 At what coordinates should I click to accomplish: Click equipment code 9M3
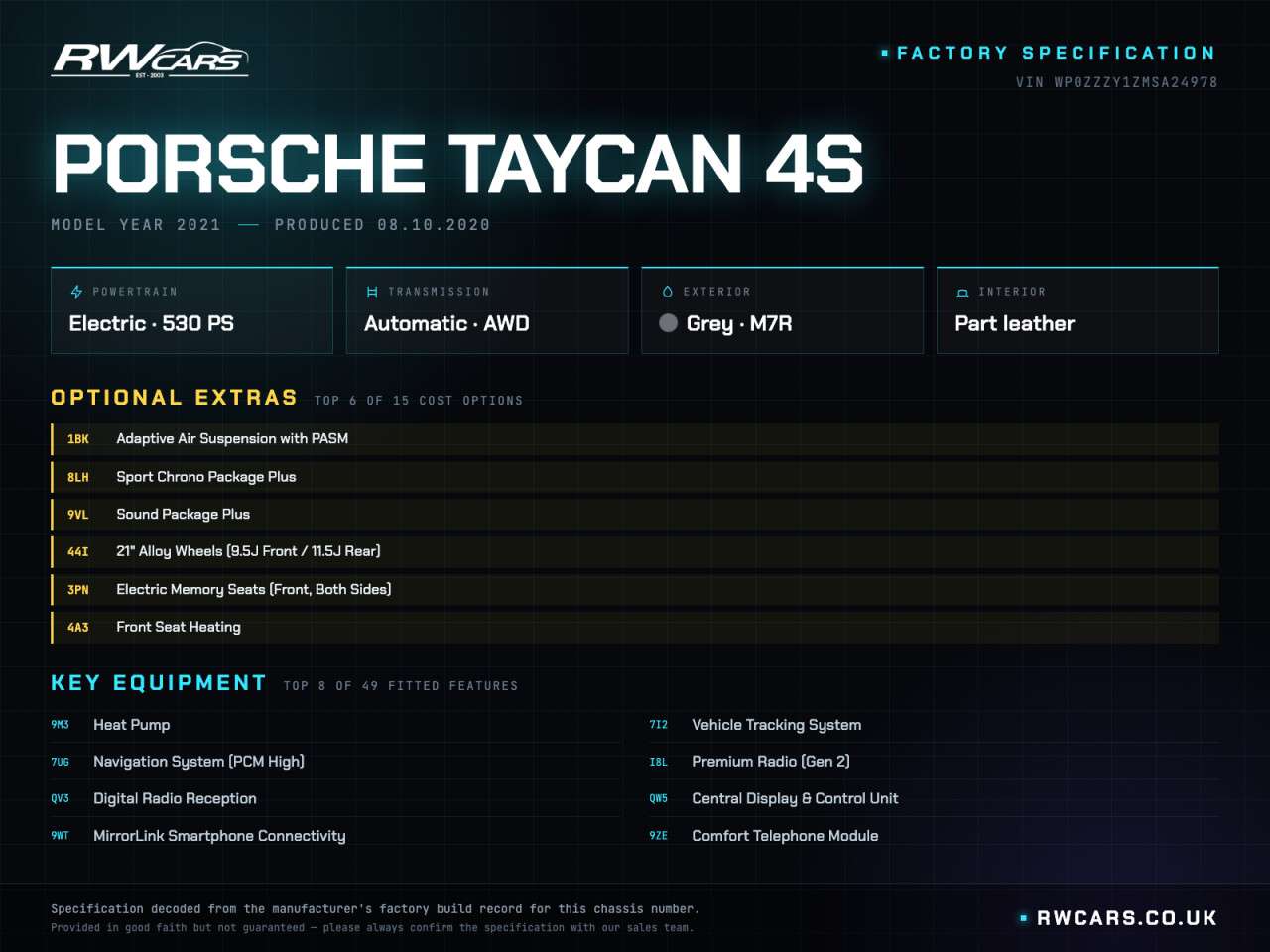pos(61,725)
